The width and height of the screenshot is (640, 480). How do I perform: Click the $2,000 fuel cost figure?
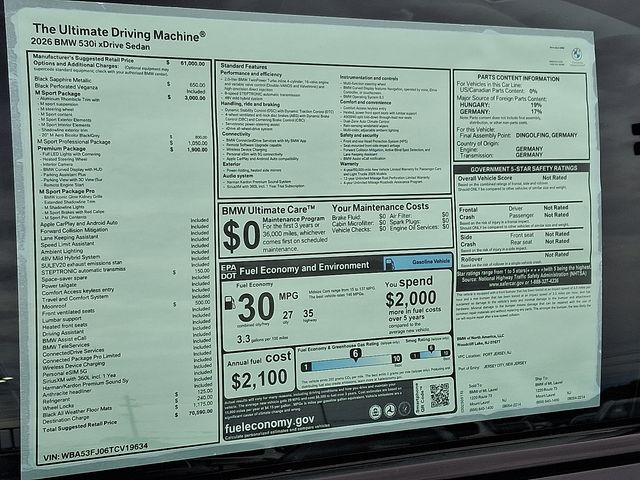(411, 298)
